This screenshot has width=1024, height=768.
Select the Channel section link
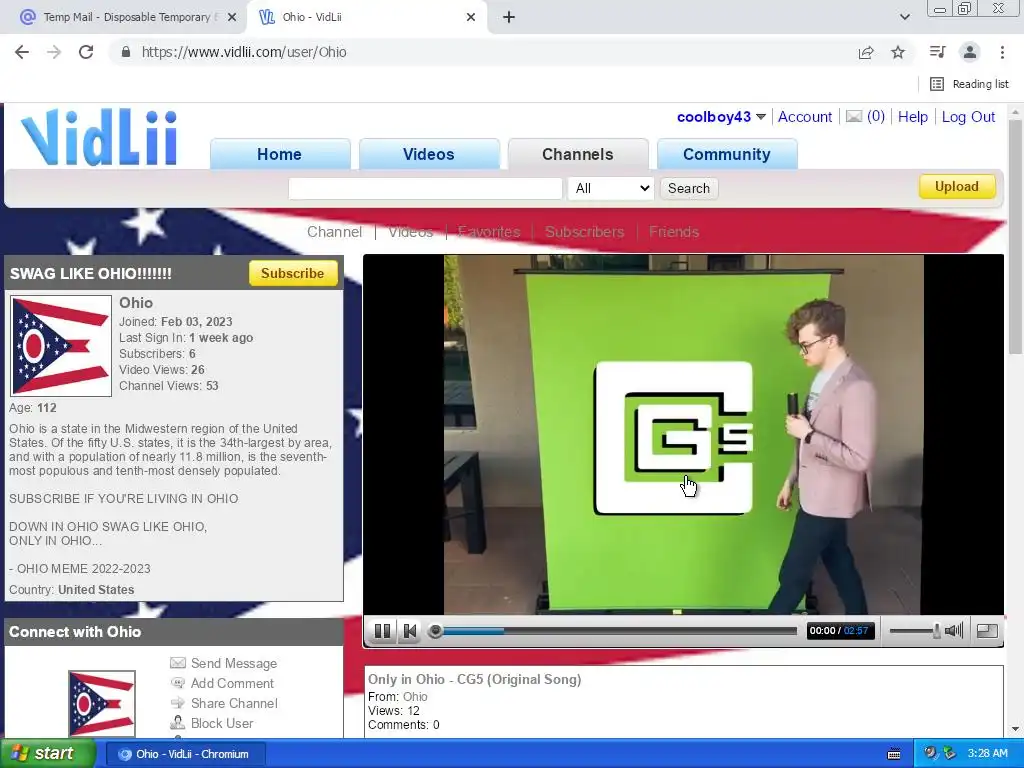tap(334, 232)
